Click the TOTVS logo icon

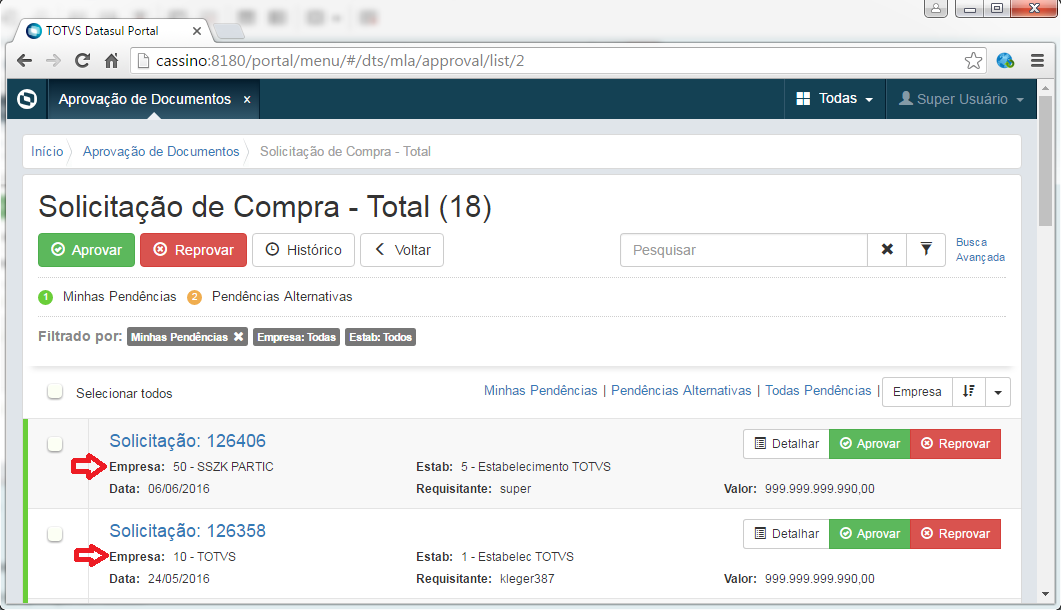(x=27, y=99)
